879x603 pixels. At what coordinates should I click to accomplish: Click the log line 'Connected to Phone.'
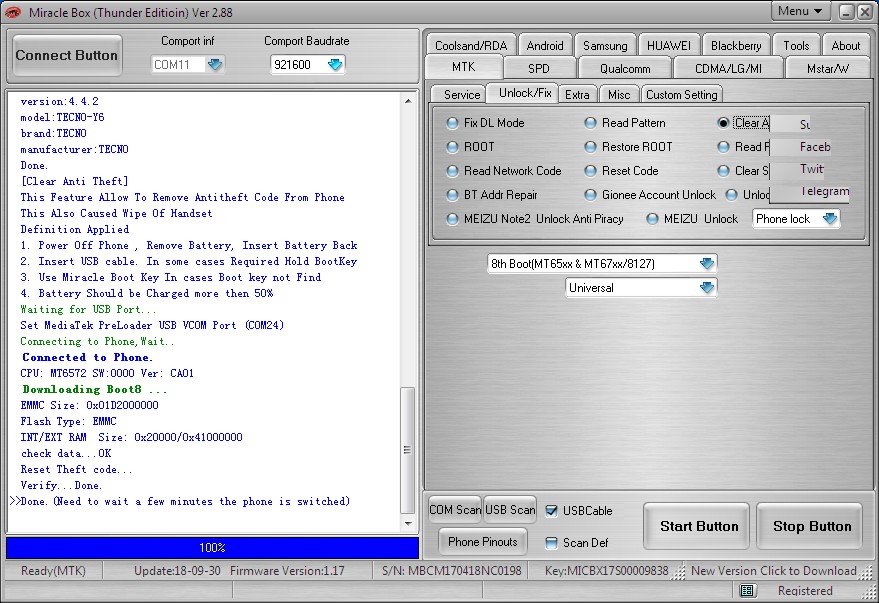coord(87,357)
